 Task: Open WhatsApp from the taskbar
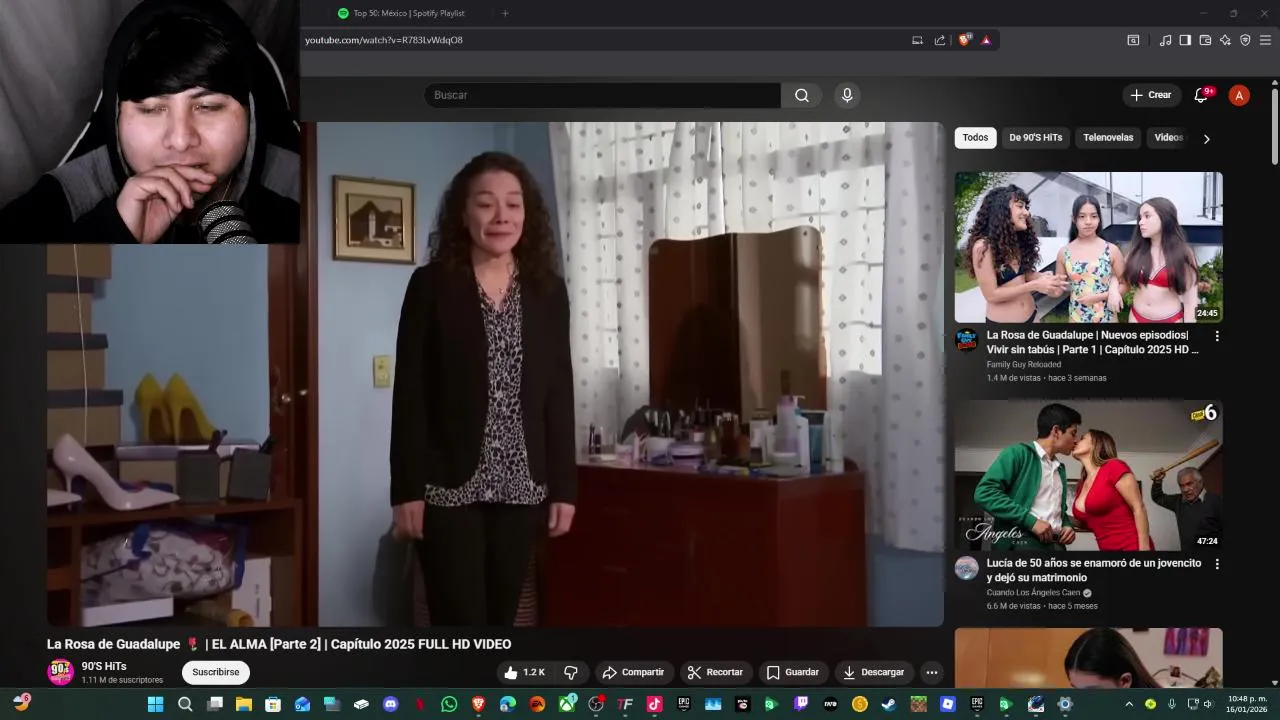click(449, 704)
